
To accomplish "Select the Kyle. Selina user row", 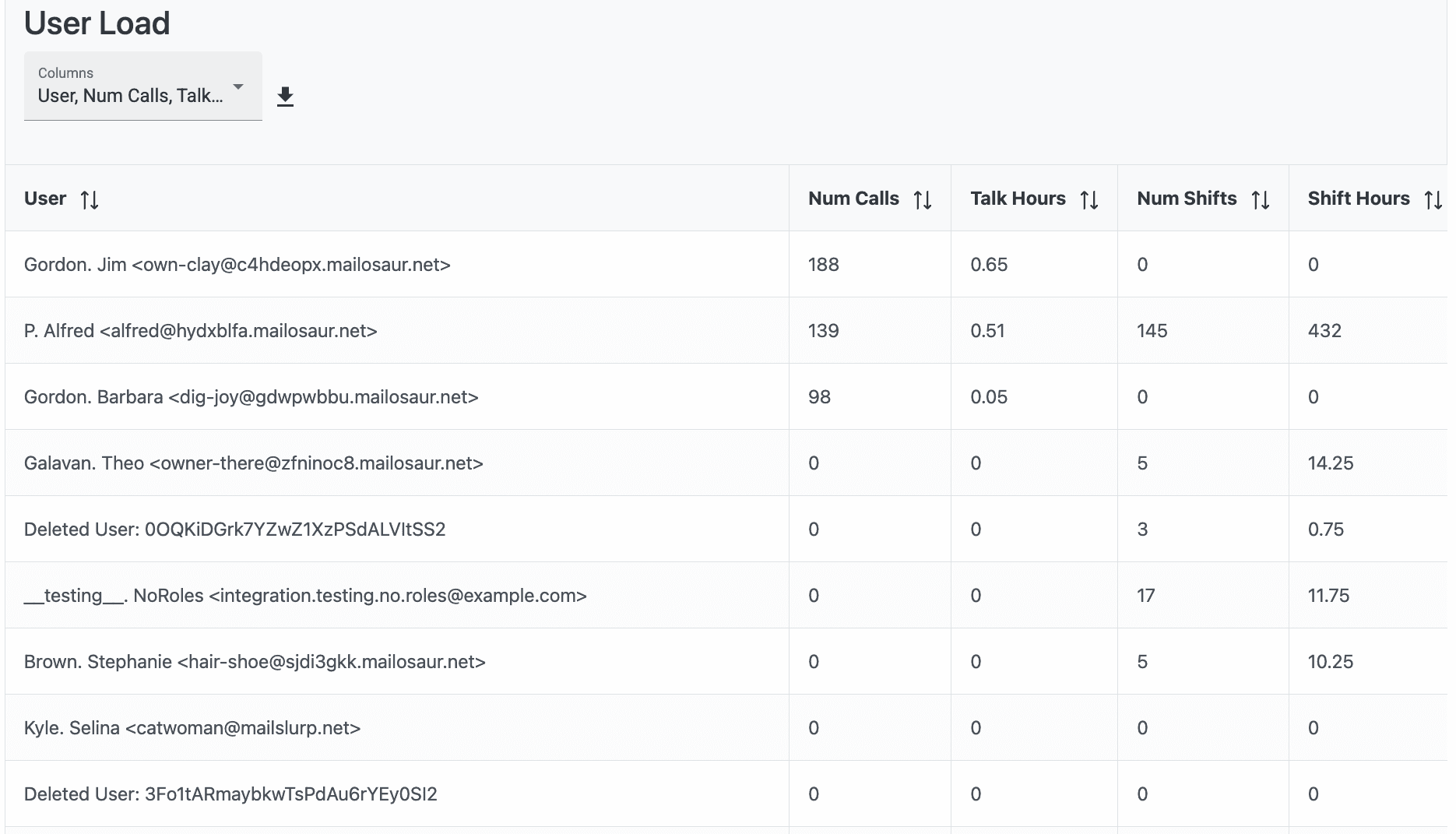I will pyautogui.click(x=726, y=727).
